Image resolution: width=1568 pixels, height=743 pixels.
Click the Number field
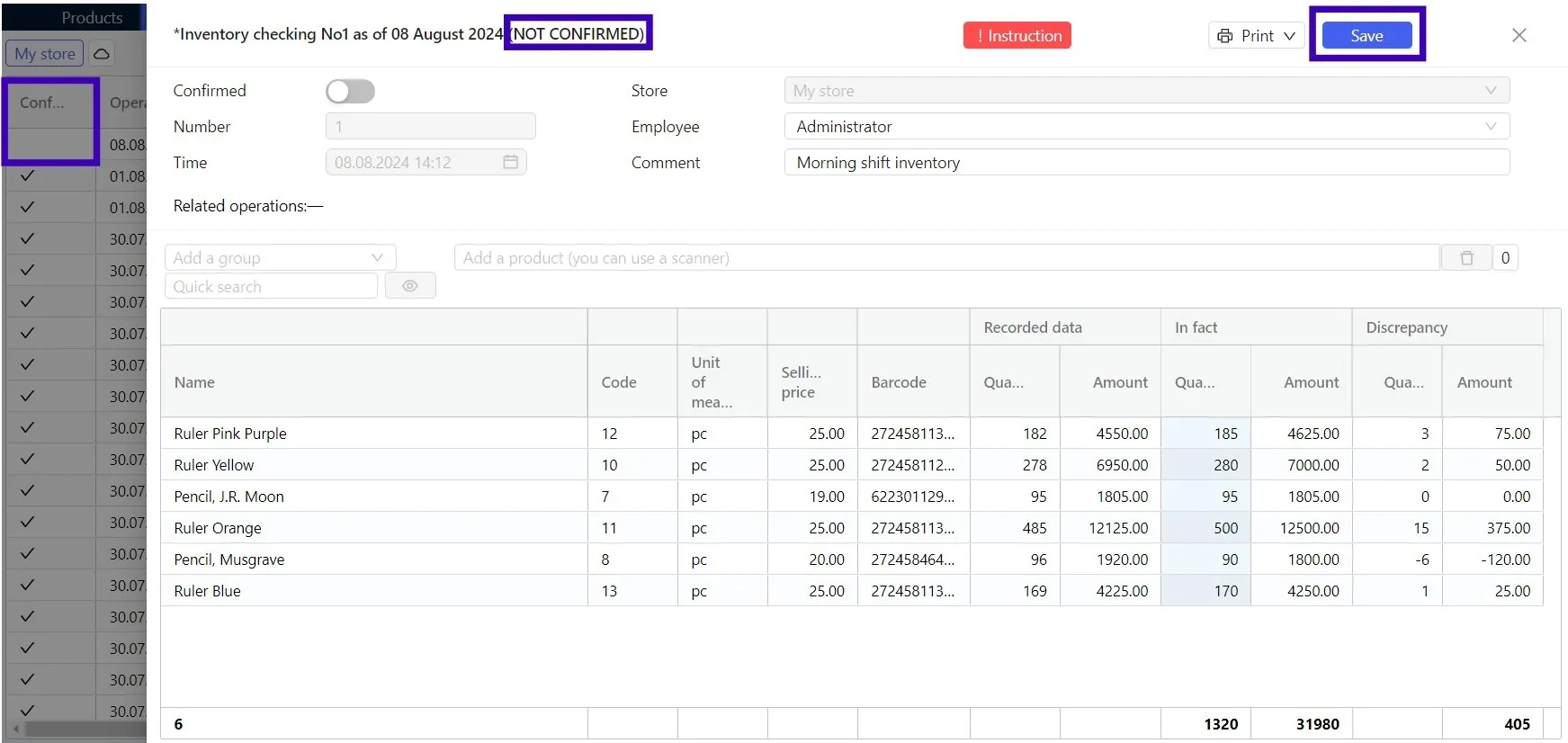coord(431,127)
